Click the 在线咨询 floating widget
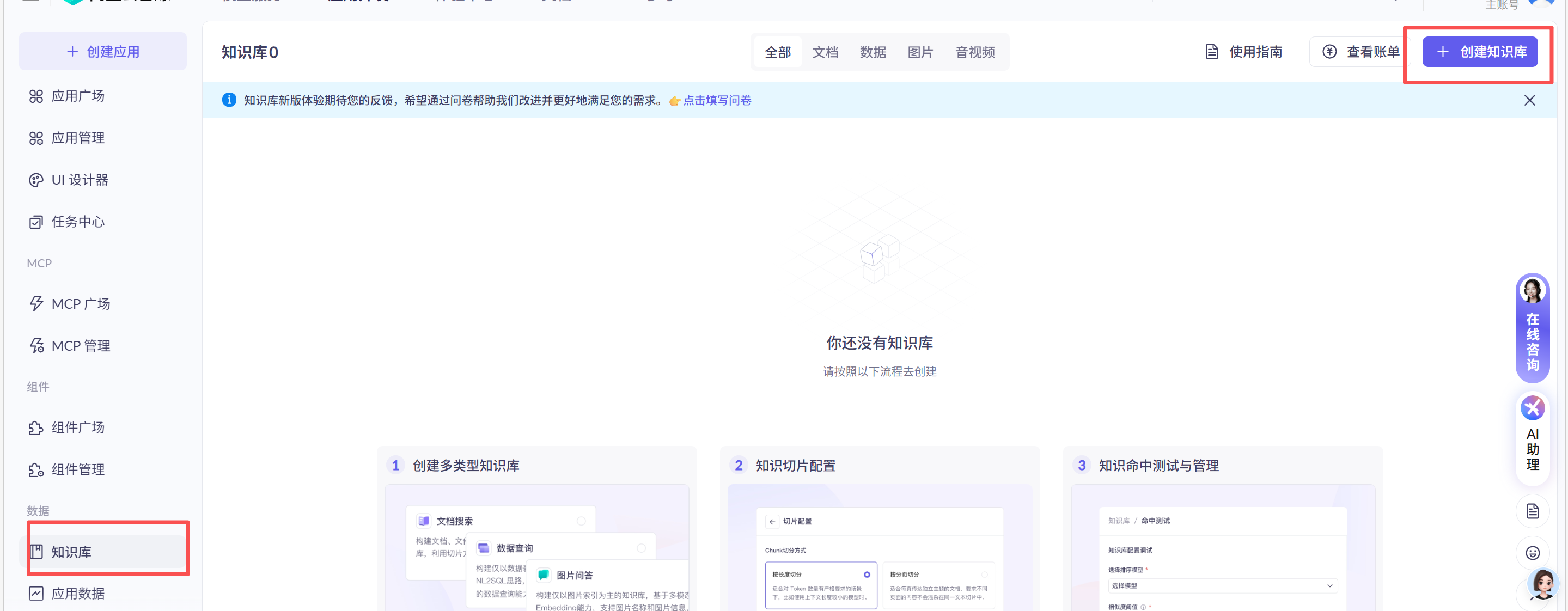Screen dimensions: 1568x611 (x=1532, y=328)
